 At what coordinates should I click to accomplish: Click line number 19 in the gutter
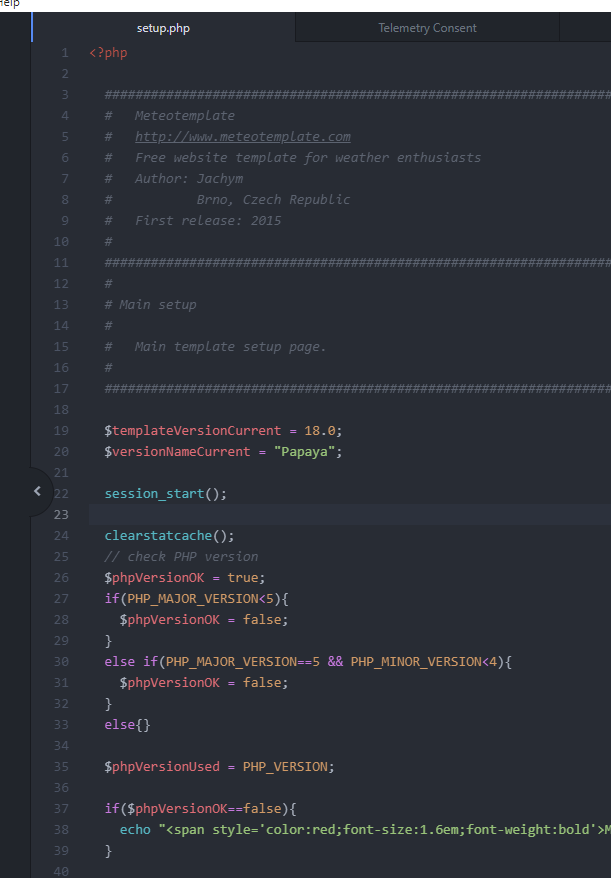63,431
